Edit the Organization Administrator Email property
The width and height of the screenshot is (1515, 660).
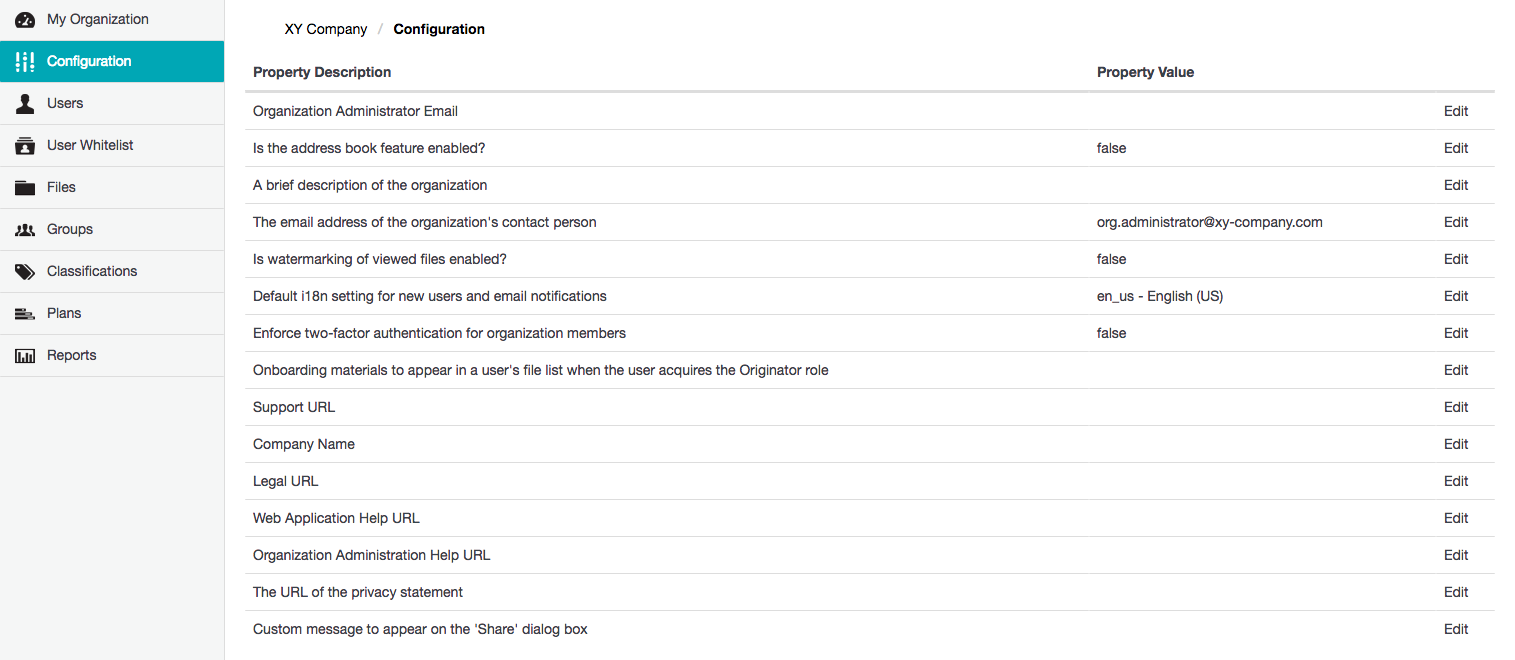[1456, 111]
